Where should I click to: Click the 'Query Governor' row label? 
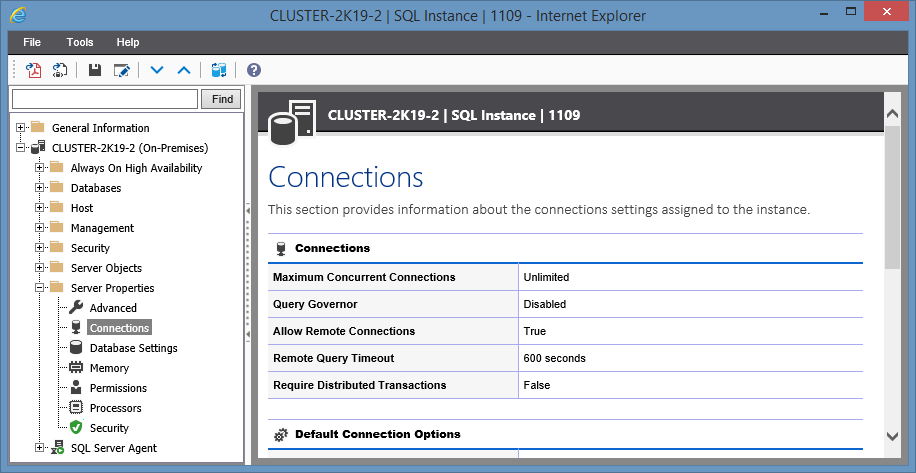coord(315,304)
